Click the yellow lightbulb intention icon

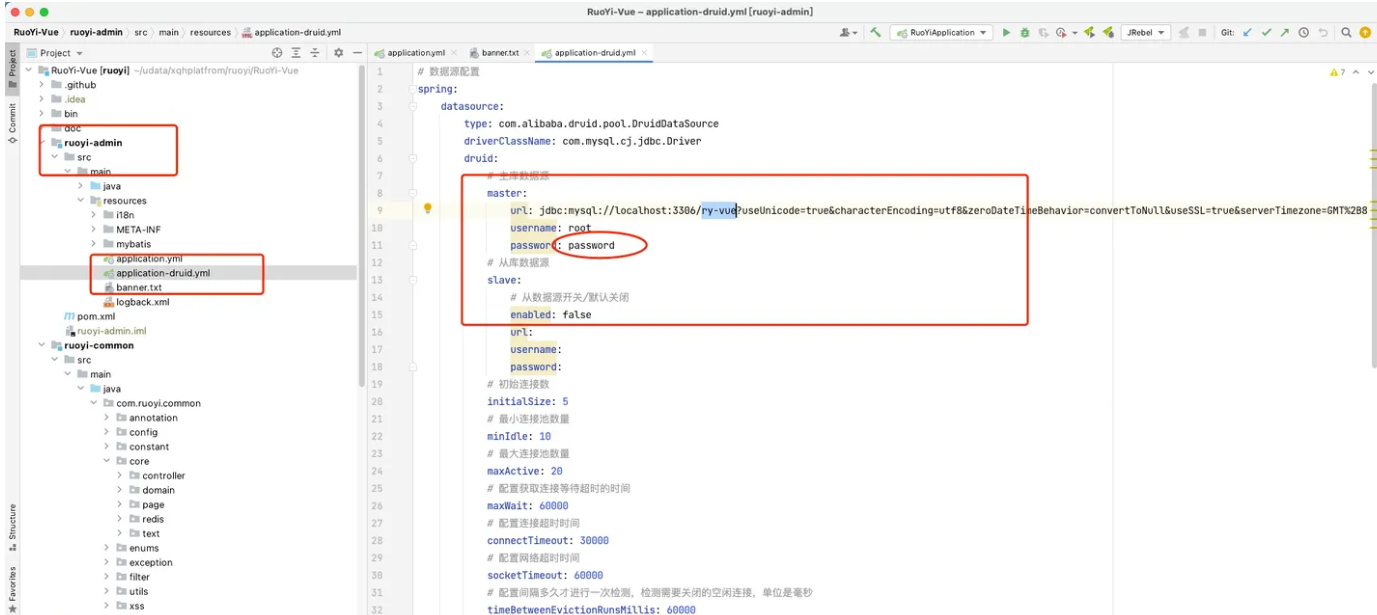(x=427, y=210)
